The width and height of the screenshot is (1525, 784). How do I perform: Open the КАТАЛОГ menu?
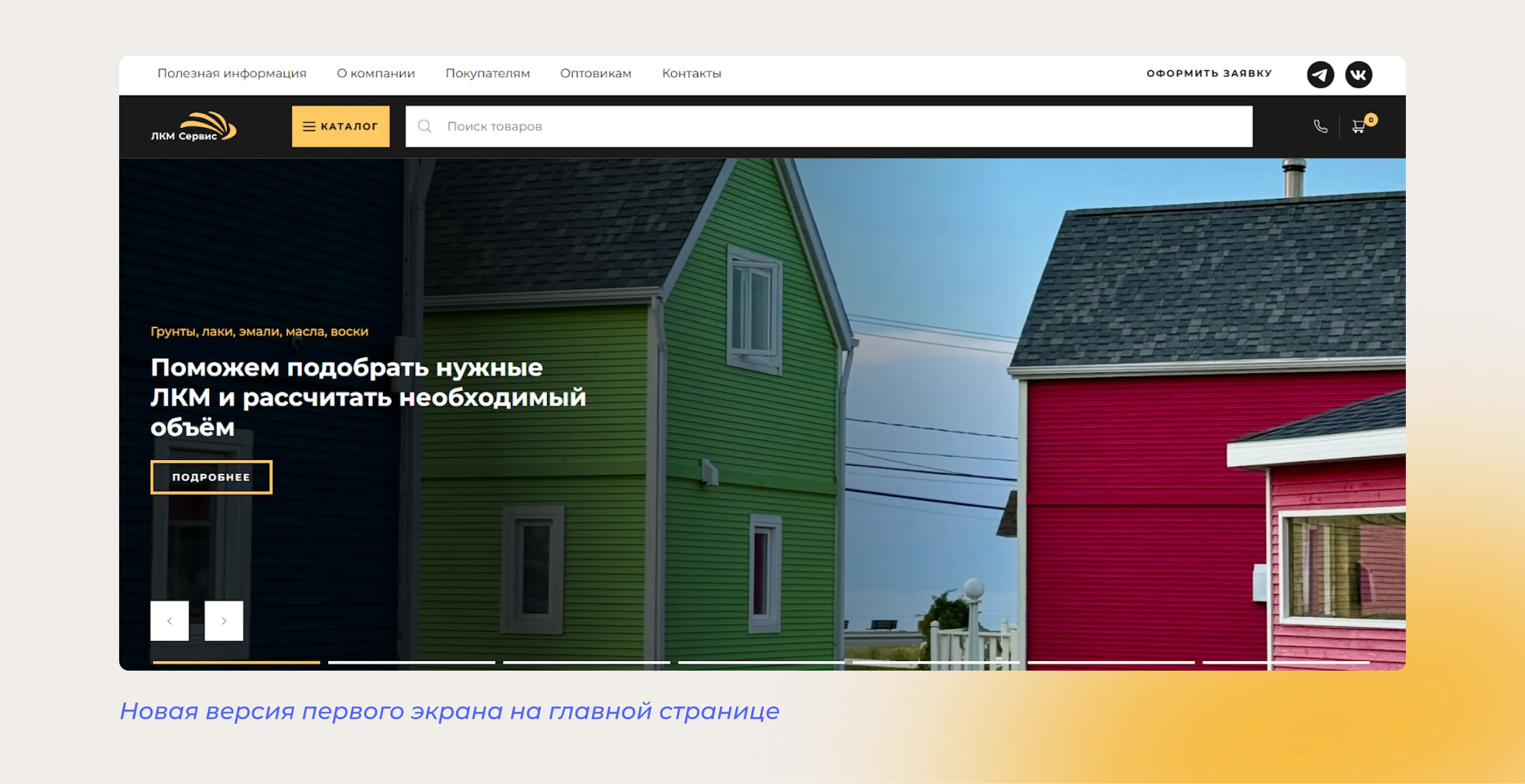(340, 126)
